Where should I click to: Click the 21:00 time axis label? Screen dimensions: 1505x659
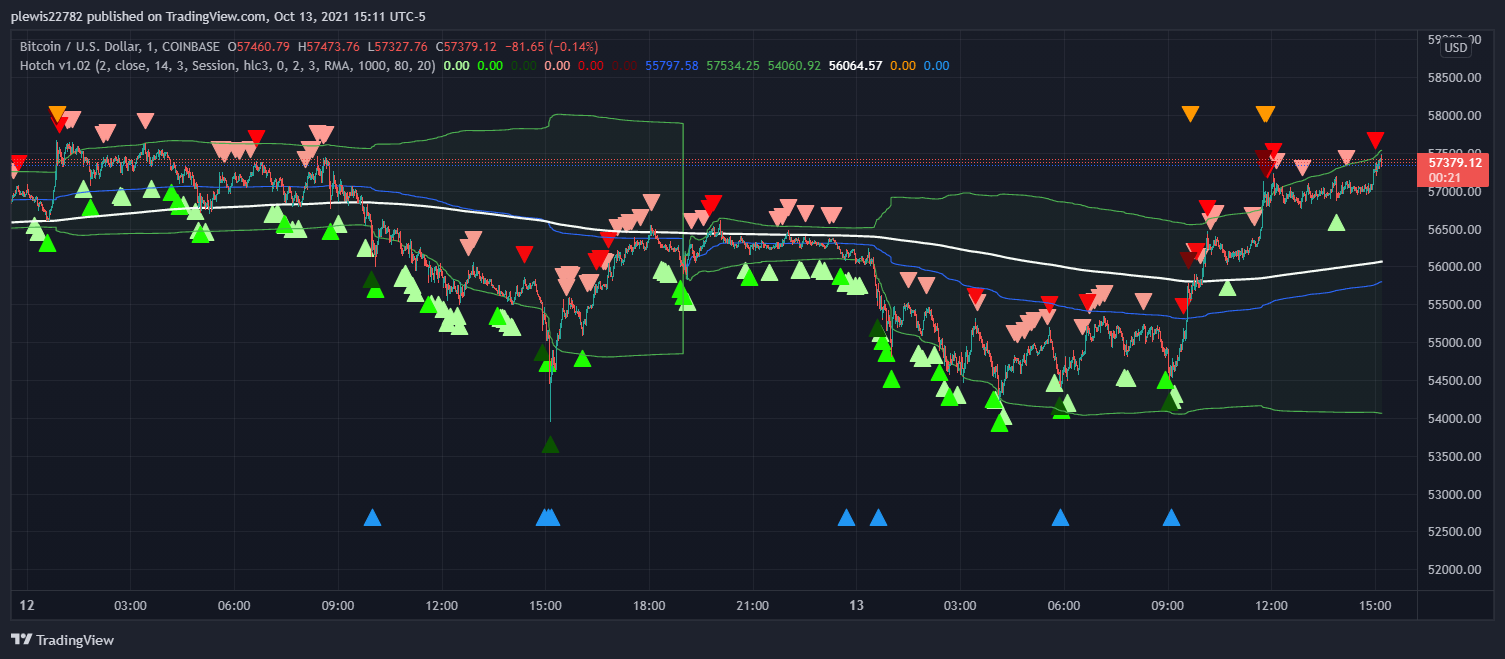click(752, 606)
